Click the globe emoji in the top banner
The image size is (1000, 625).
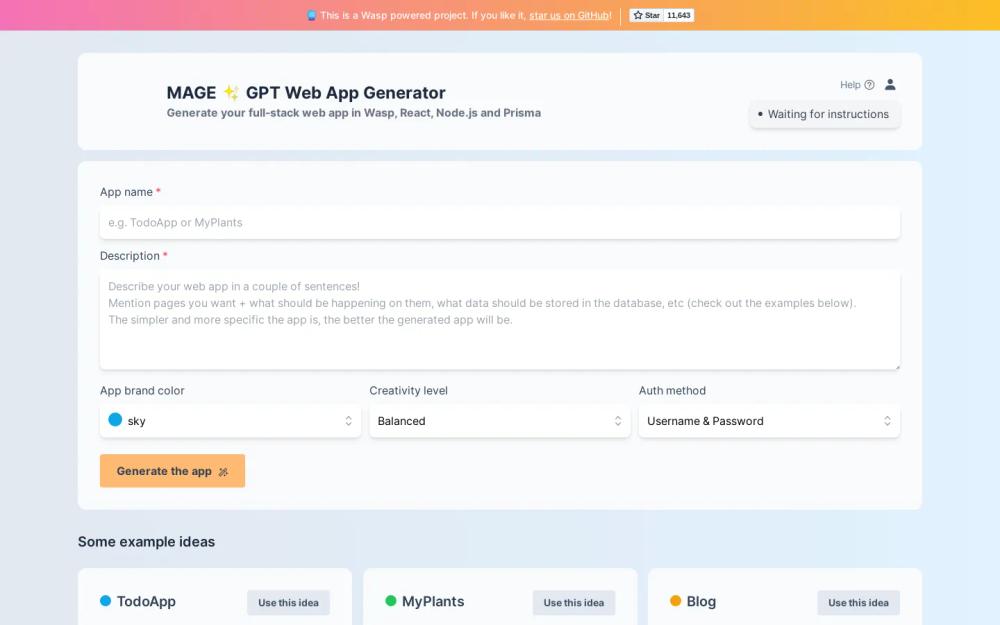(x=311, y=15)
